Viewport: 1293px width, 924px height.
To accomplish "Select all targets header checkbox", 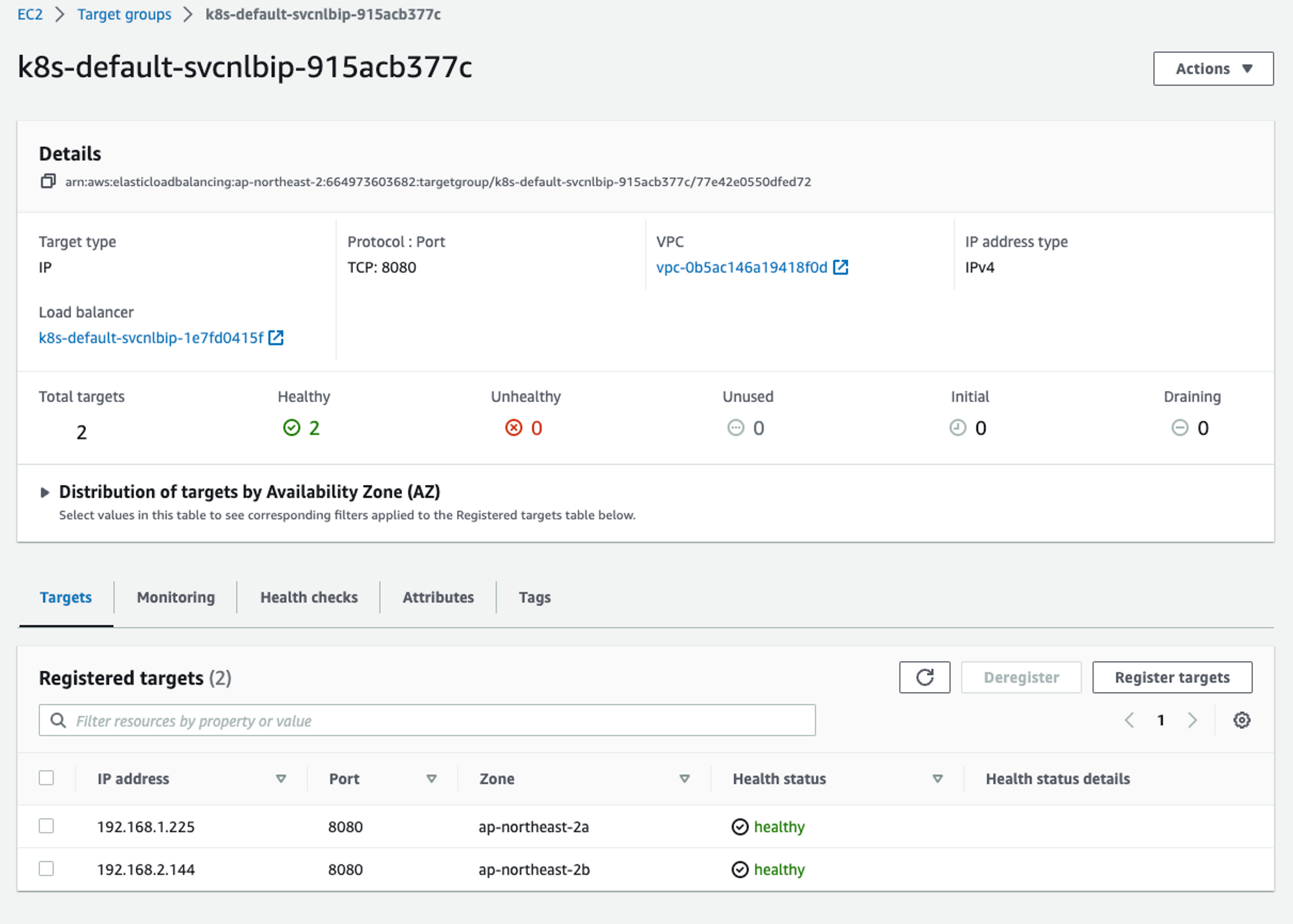I will 47,778.
